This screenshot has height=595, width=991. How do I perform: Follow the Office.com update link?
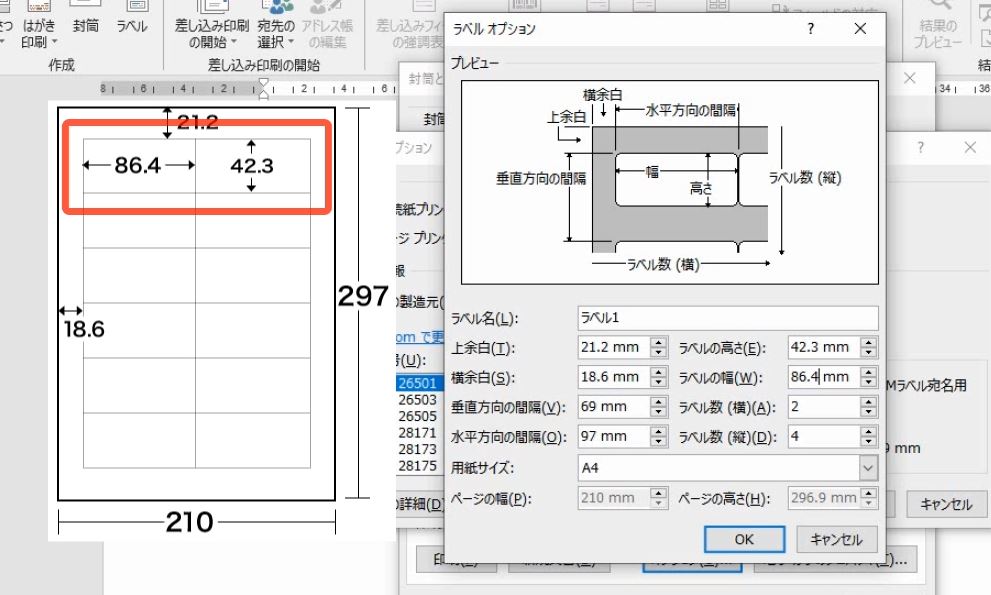tap(415, 337)
